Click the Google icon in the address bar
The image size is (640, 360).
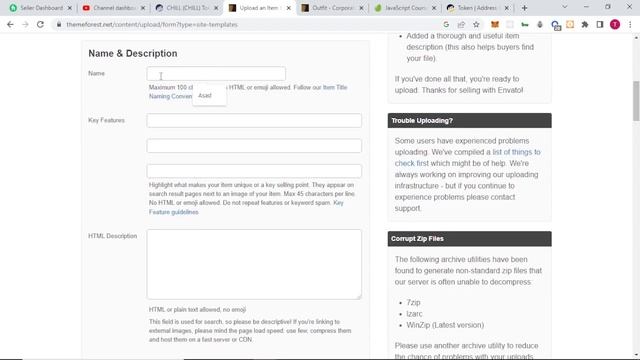coord(446,24)
